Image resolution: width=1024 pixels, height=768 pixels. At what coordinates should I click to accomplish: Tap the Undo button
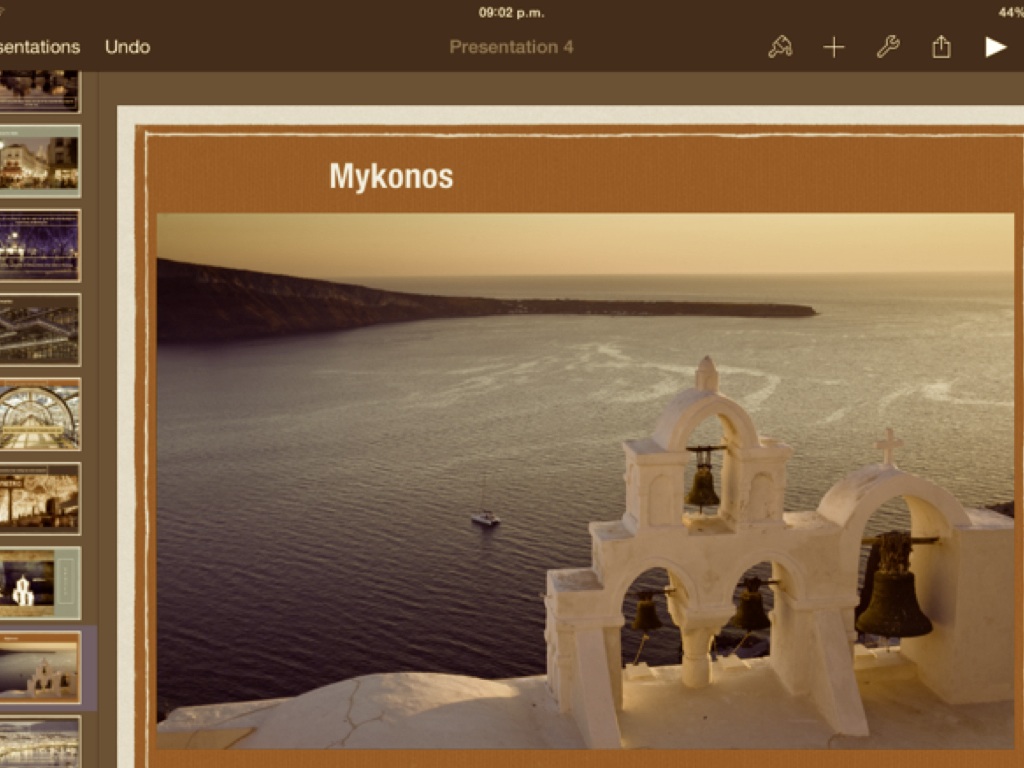tap(127, 47)
